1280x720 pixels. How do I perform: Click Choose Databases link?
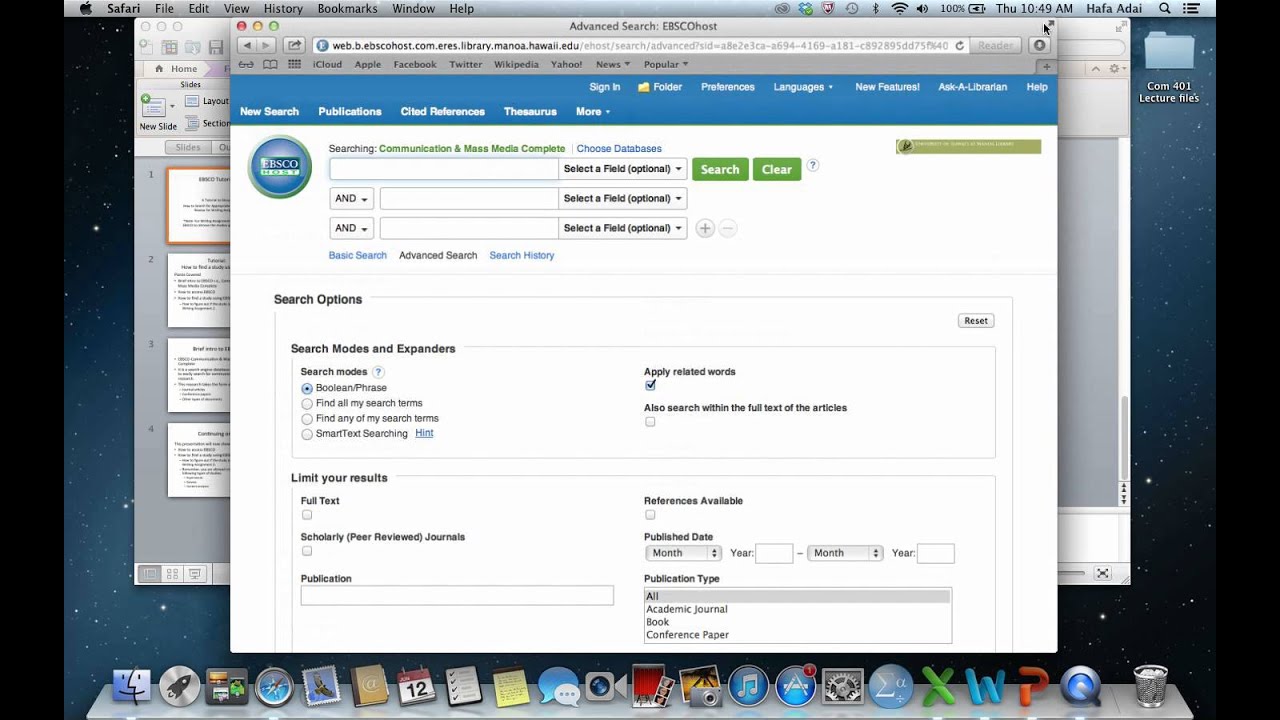click(619, 148)
